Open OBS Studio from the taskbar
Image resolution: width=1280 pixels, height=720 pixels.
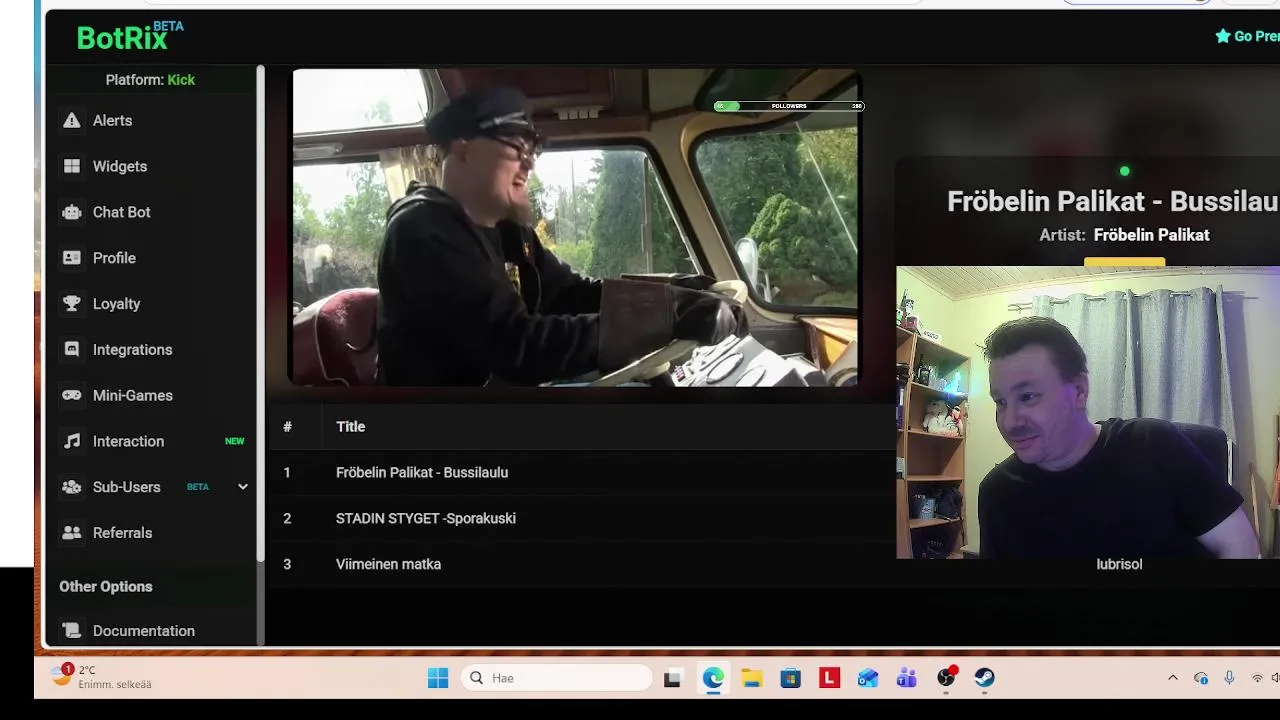coord(946,678)
